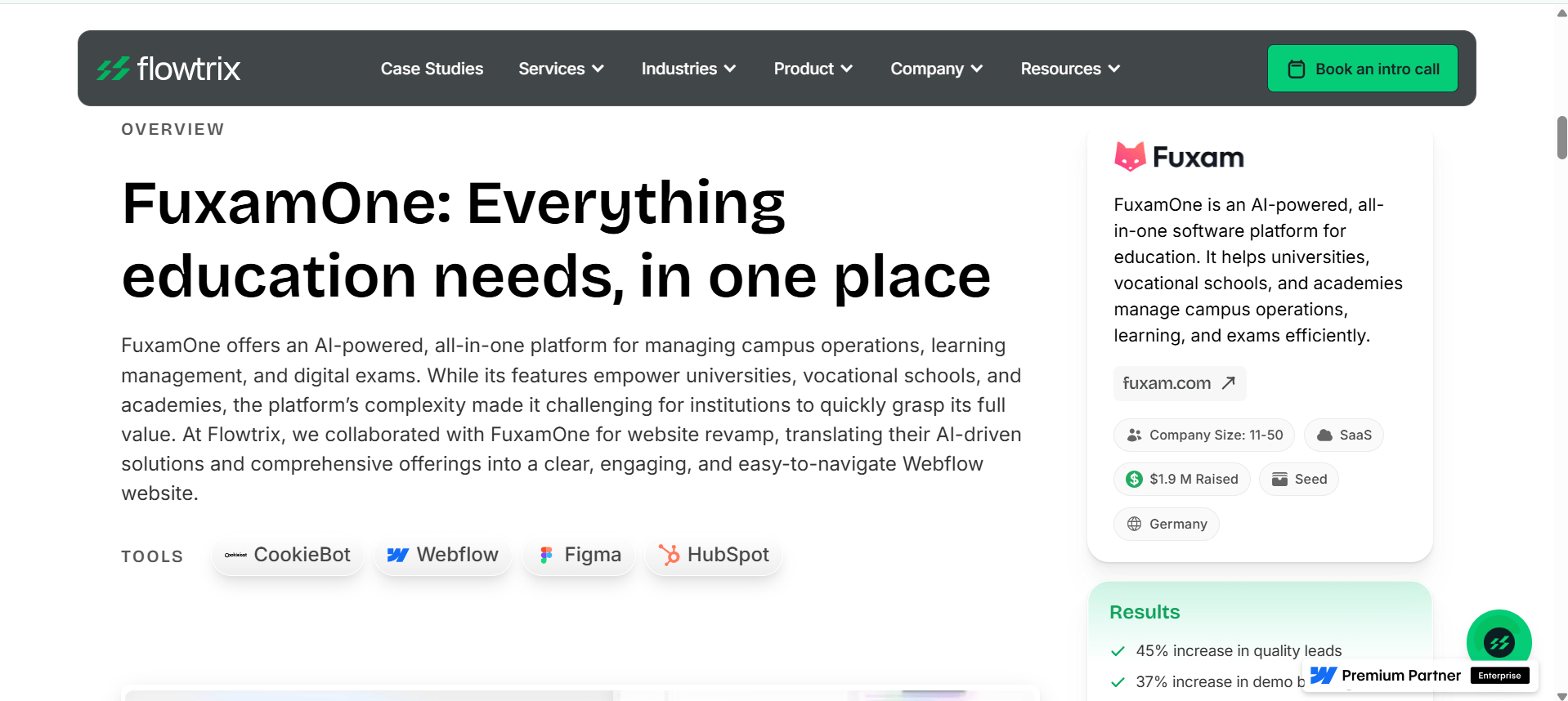This screenshot has width=1568, height=701.
Task: Click the "OVERVIEW" section label
Action: 172,129
